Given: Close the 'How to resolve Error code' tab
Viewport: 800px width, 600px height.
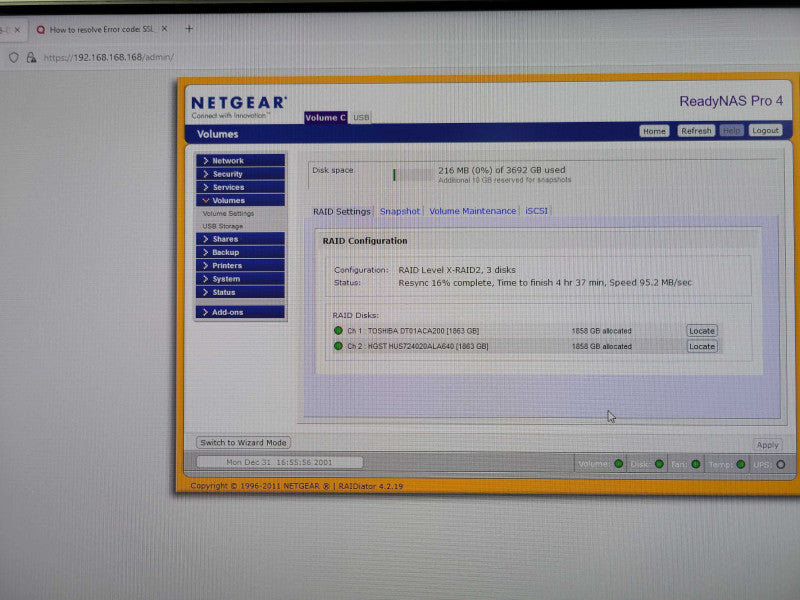Looking at the screenshot, I should 164,29.
